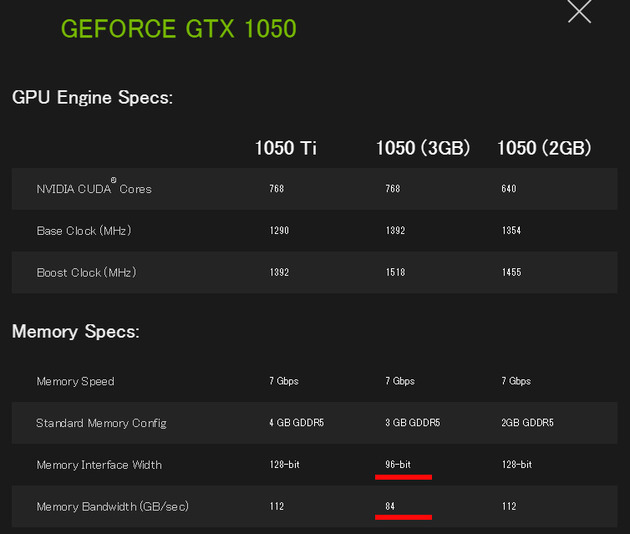Click the underlined 84 bandwidth value
Image resolution: width=630 pixels, height=534 pixels.
(x=390, y=506)
